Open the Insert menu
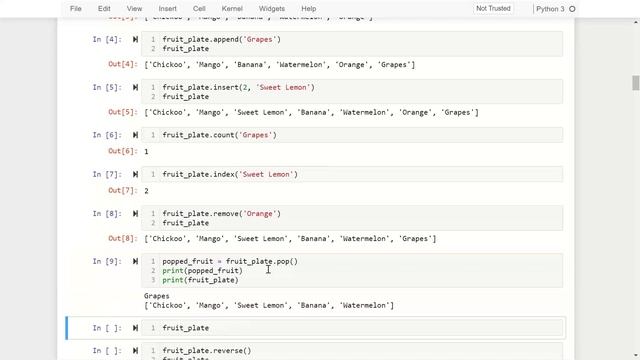Image resolution: width=640 pixels, height=360 pixels. (167, 9)
